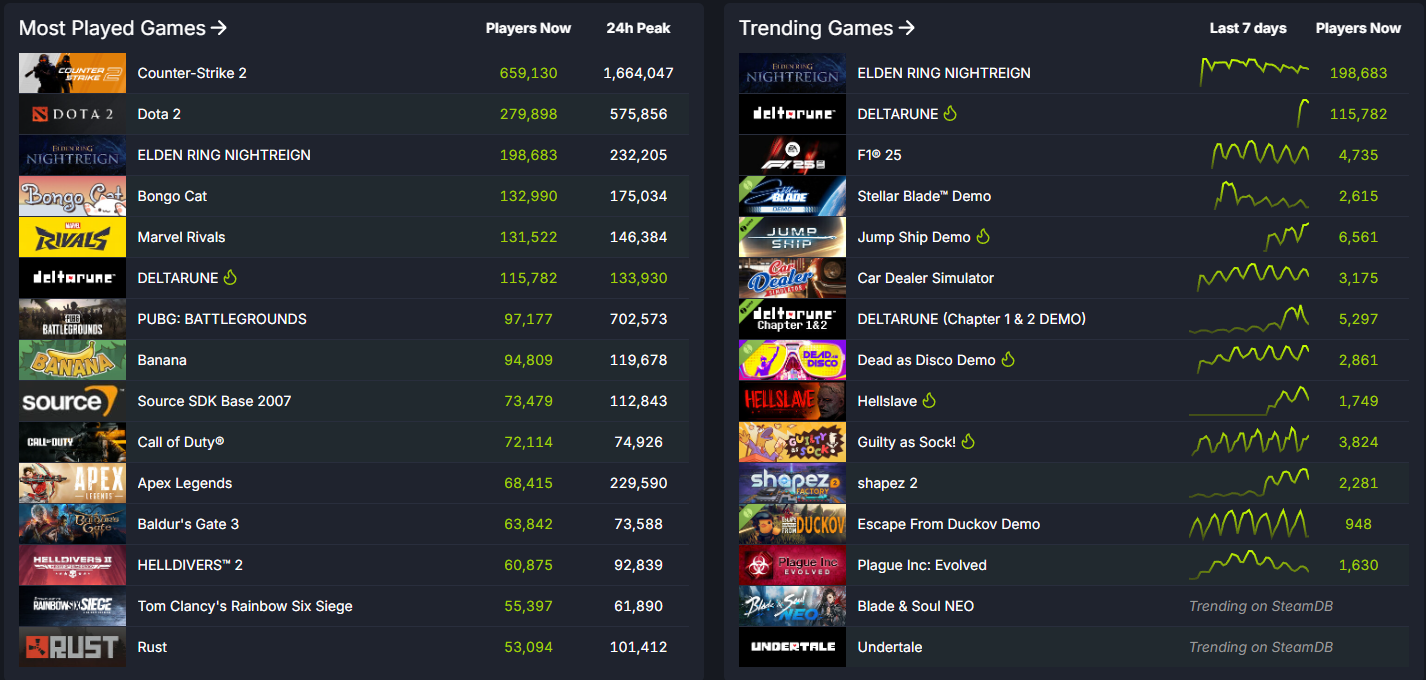Open the Counter-Strike 2 title link
The image size is (1426, 680).
pyautogui.click(x=192, y=73)
